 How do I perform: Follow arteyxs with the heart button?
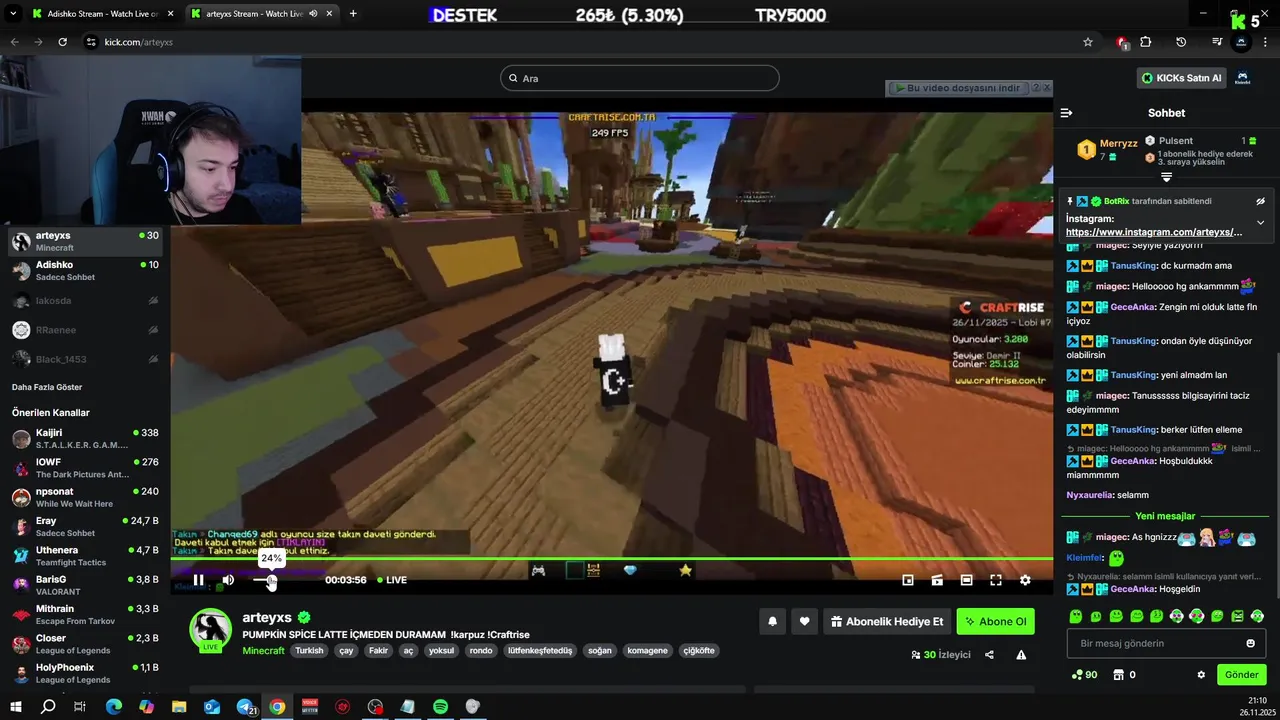point(804,621)
